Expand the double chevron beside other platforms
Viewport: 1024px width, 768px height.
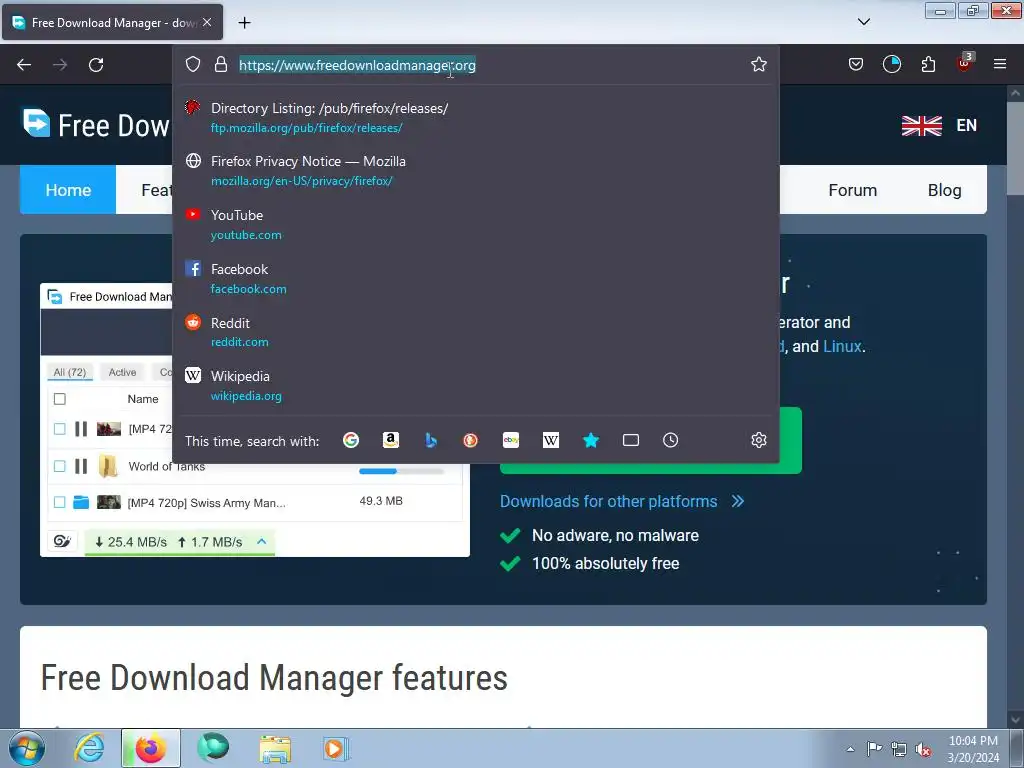[738, 501]
